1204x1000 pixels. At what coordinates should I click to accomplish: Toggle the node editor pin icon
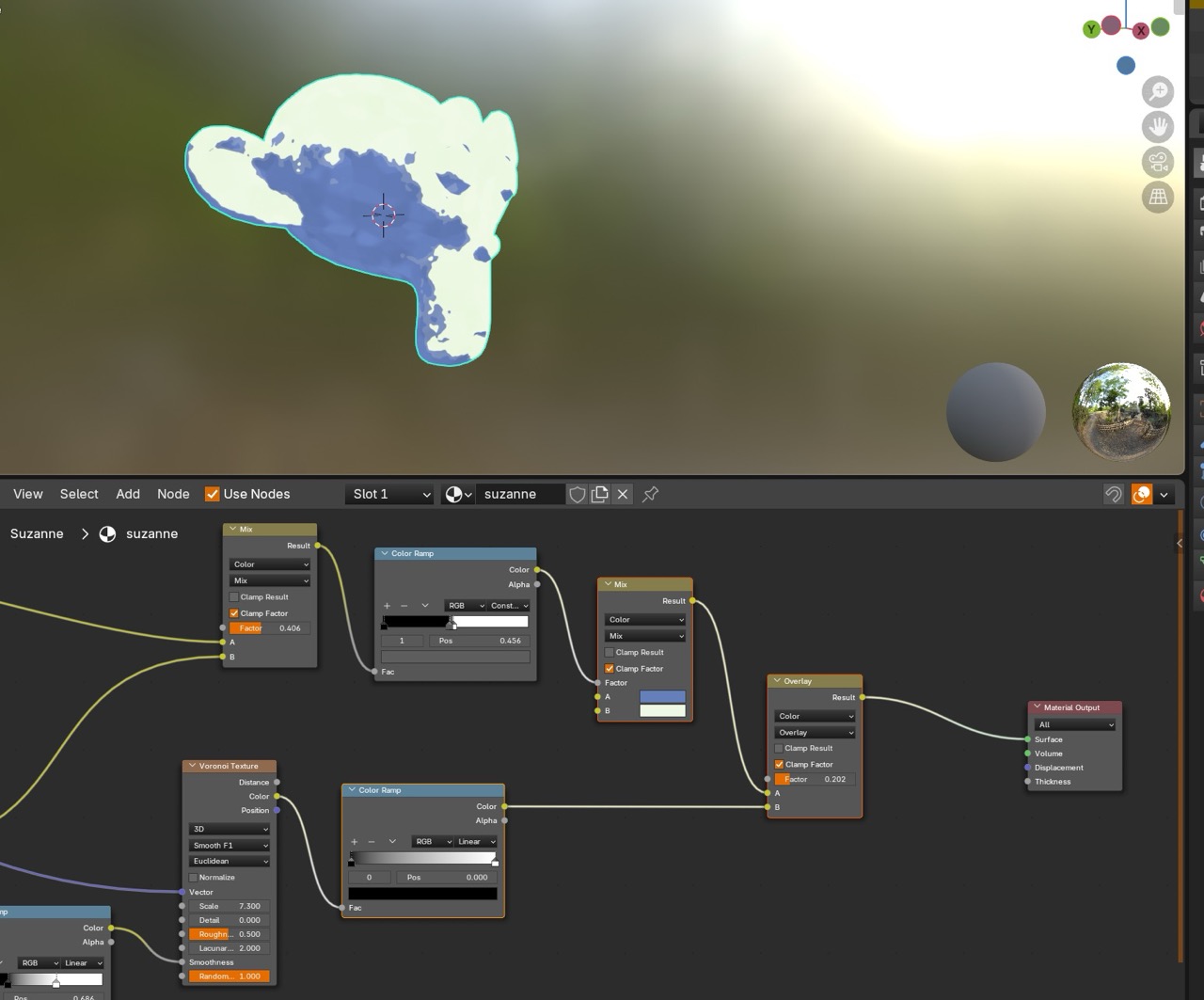650,494
